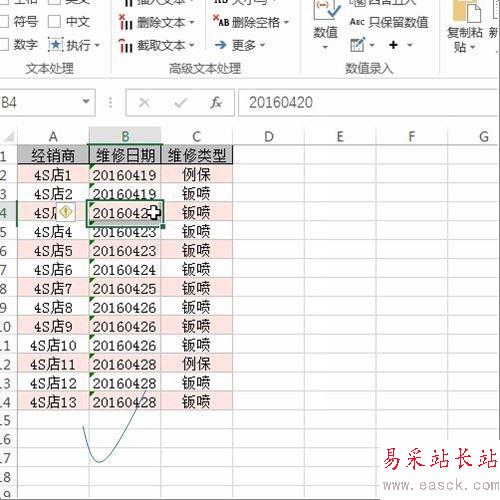Click the 数值 button
Screen dimensions: 500x500
pyautogui.click(x=326, y=26)
